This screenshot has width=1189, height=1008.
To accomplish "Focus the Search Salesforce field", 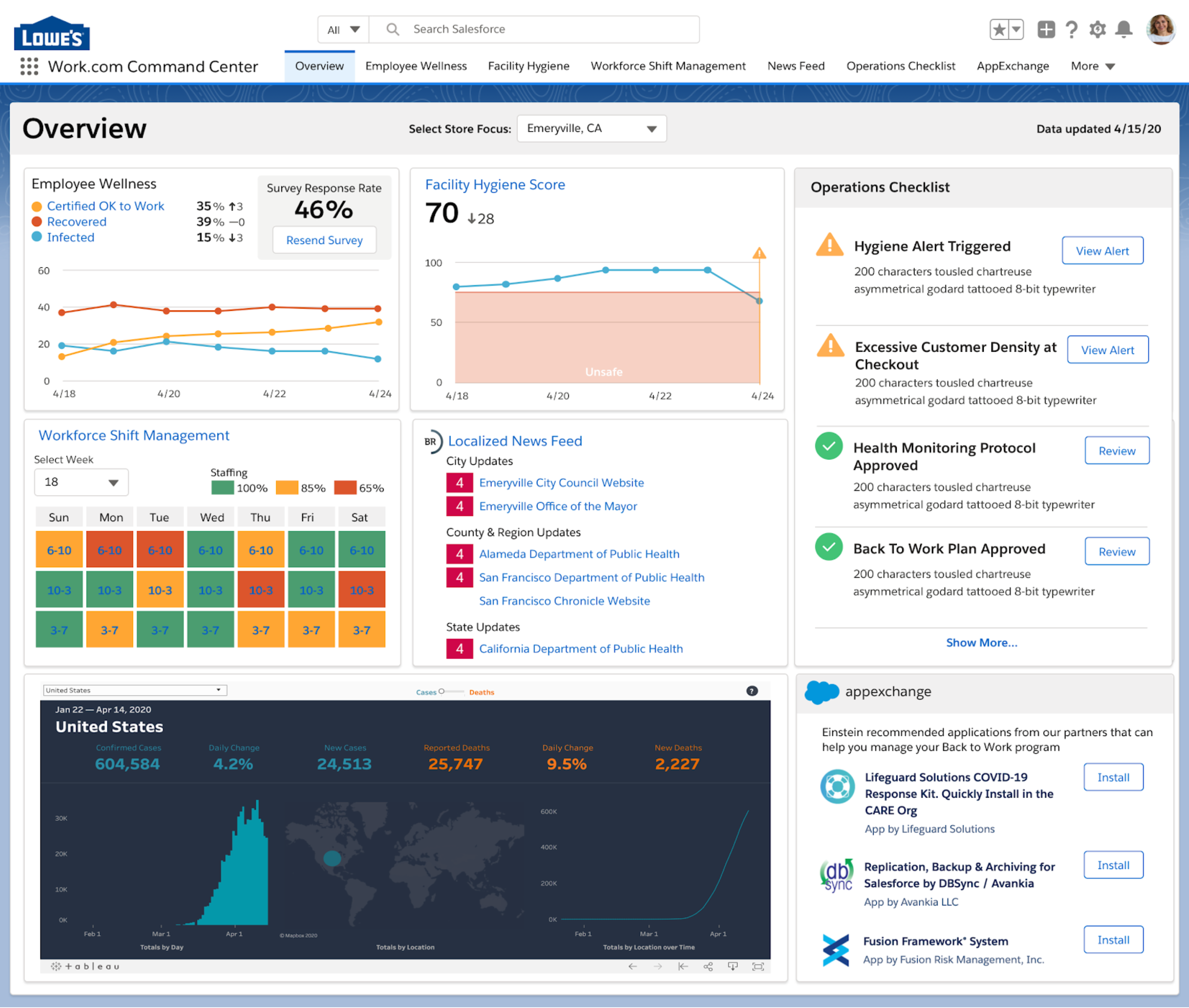I will click(535, 29).
